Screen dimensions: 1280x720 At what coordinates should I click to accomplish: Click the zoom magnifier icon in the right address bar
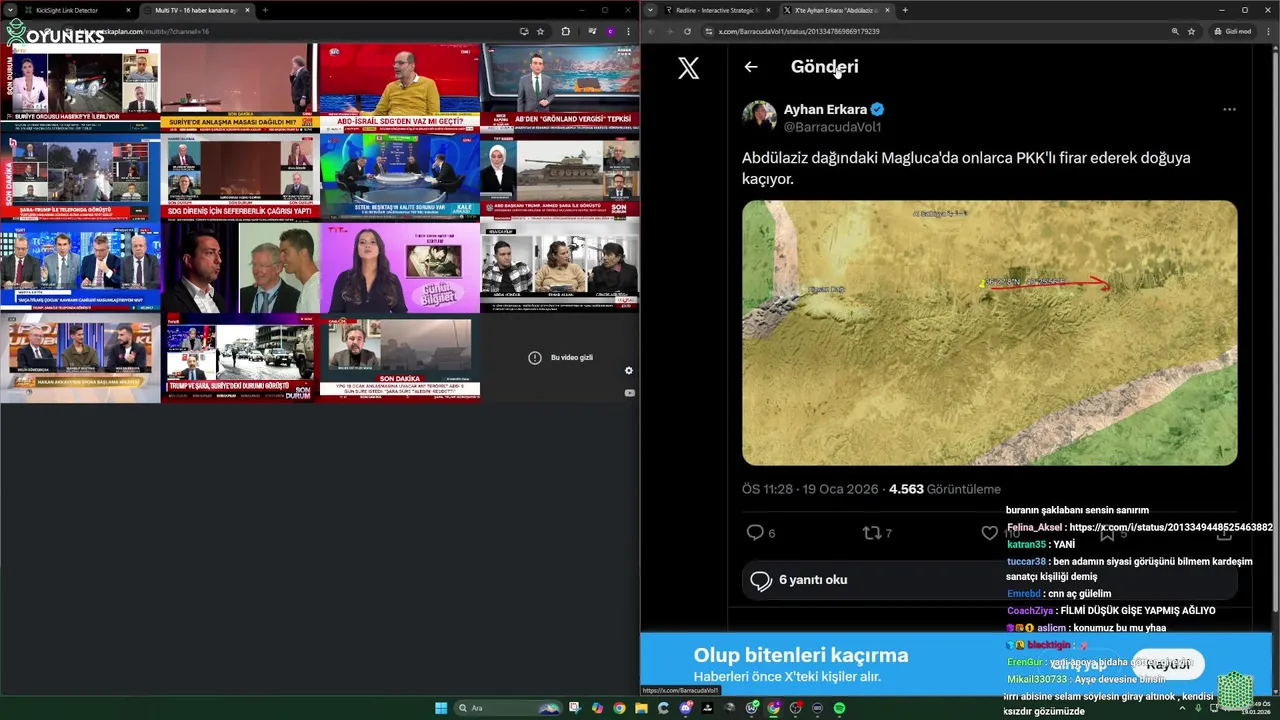point(1175,31)
